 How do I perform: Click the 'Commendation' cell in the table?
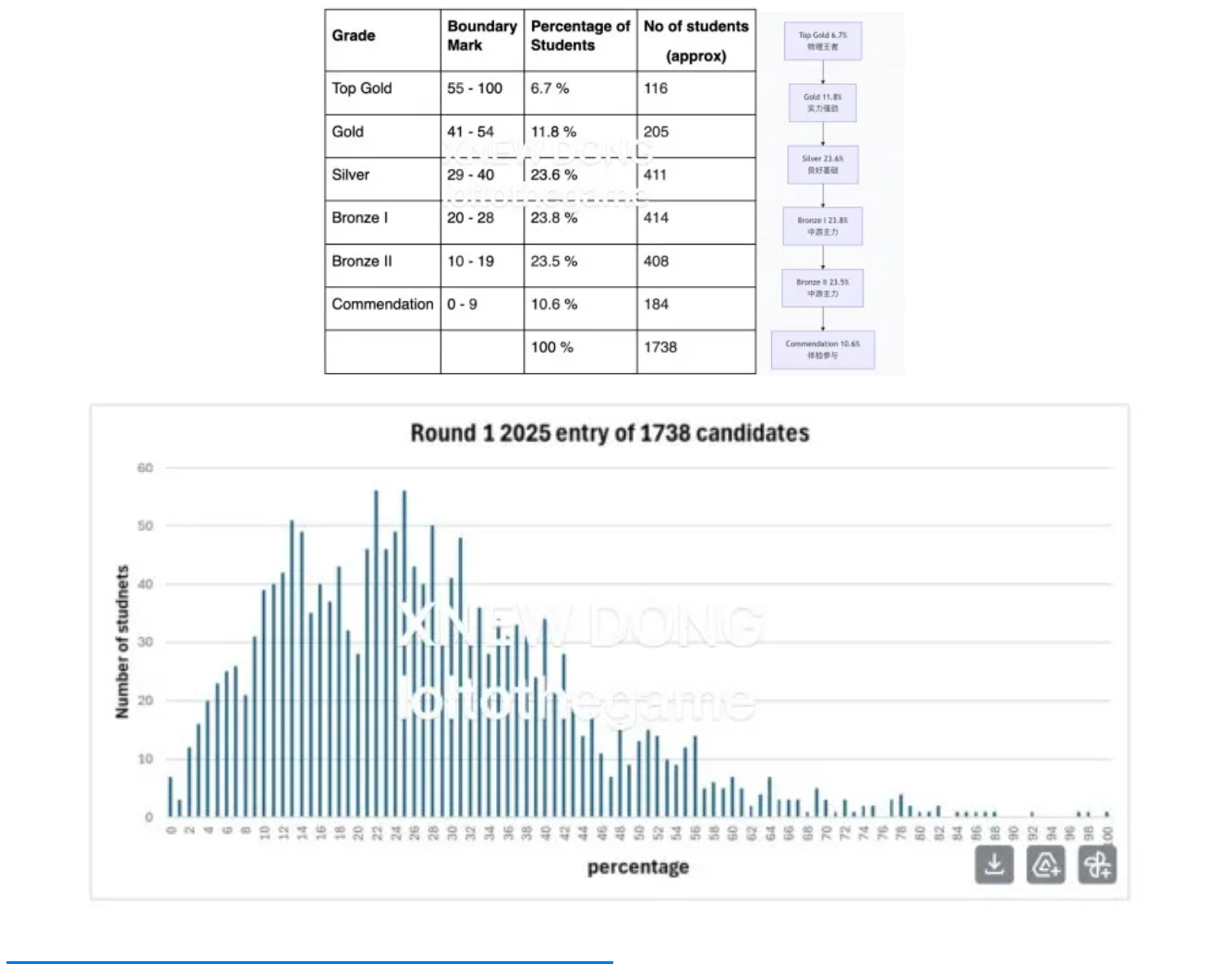pyautogui.click(x=382, y=304)
